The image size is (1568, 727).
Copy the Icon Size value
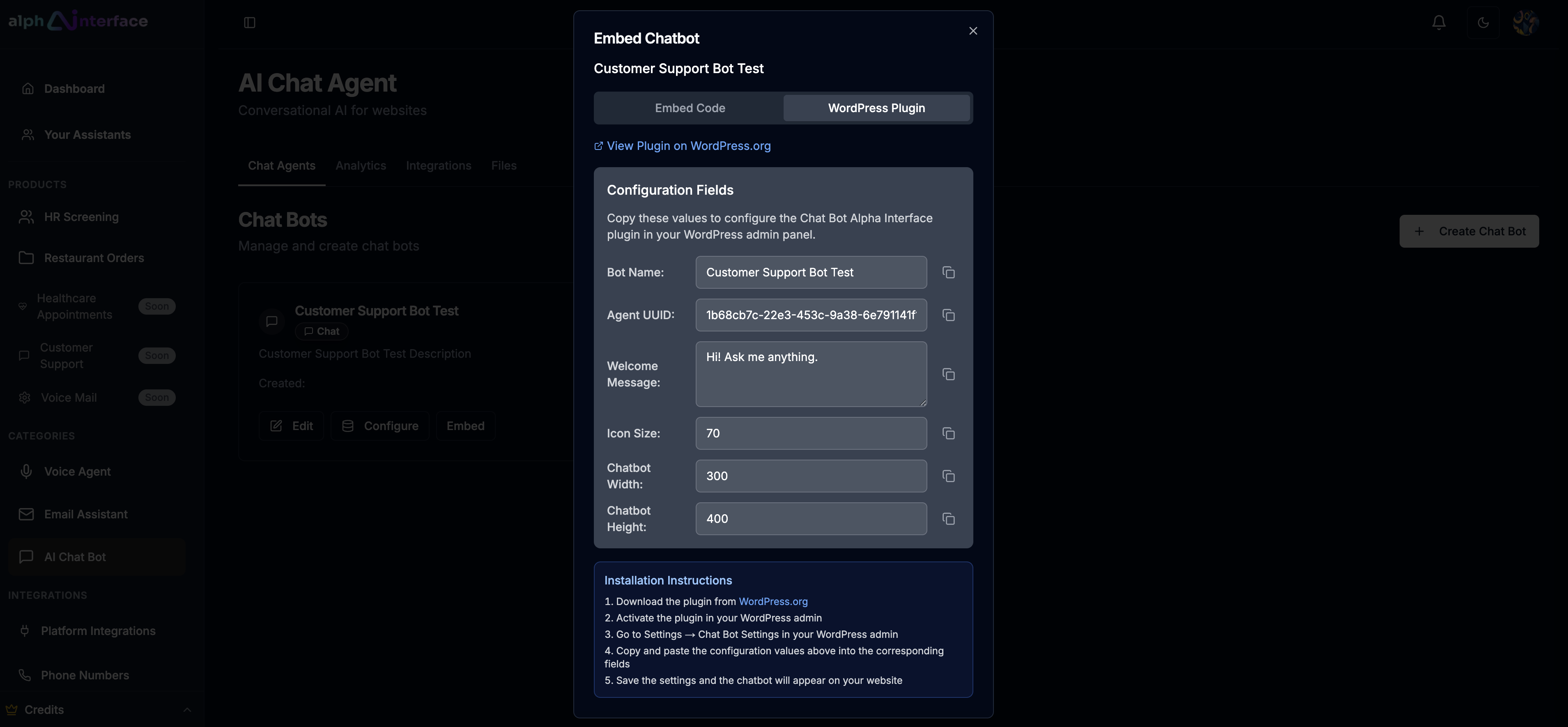948,433
